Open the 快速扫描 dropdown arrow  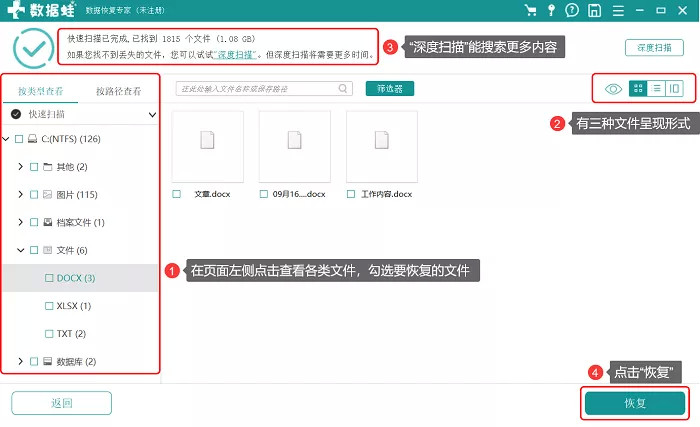(152, 115)
